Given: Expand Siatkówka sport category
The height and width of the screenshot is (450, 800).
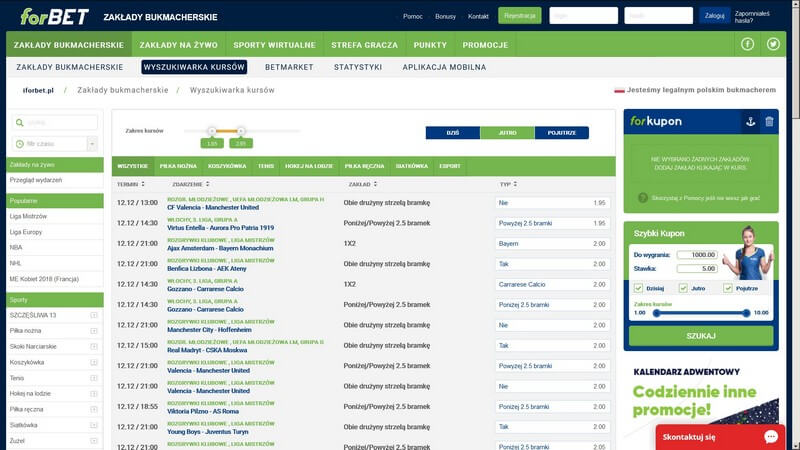Looking at the screenshot, I should [94, 425].
